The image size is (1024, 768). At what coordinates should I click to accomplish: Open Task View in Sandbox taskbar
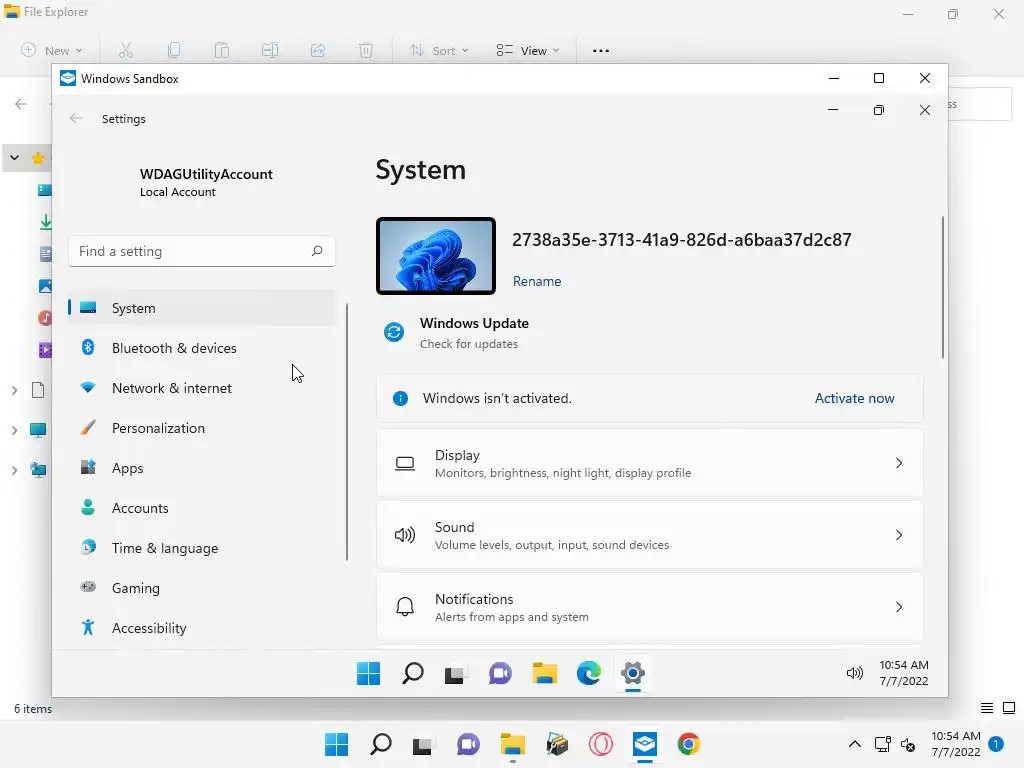pyautogui.click(x=456, y=673)
